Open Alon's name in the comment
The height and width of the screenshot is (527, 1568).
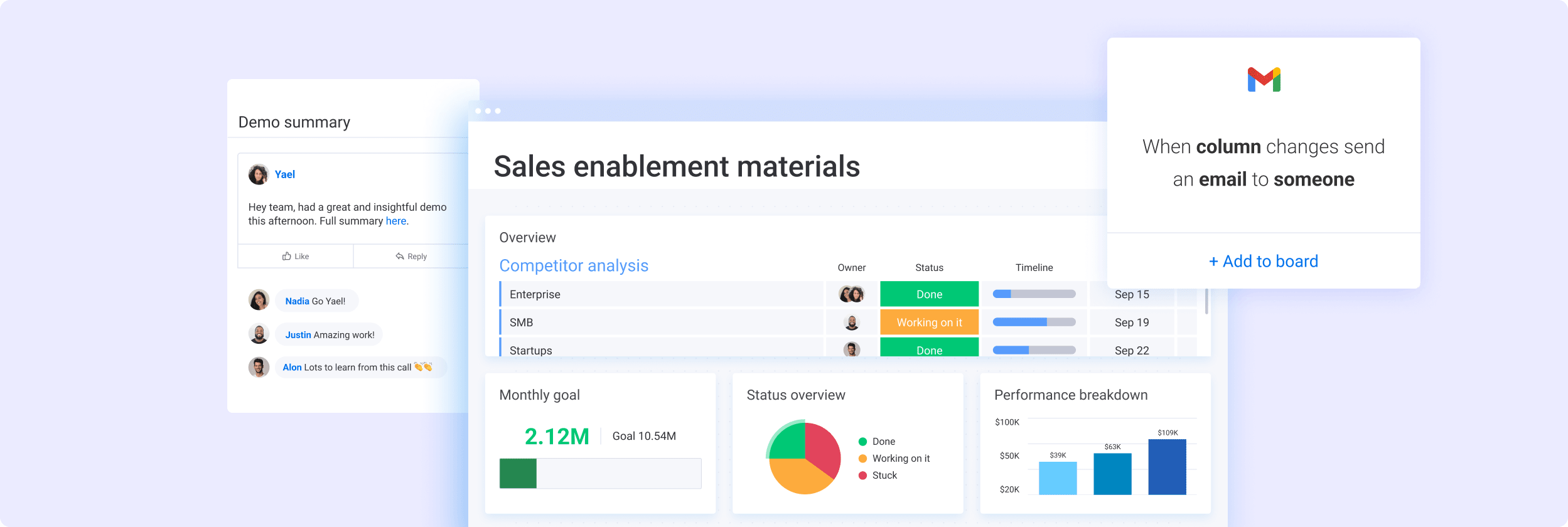pos(292,368)
